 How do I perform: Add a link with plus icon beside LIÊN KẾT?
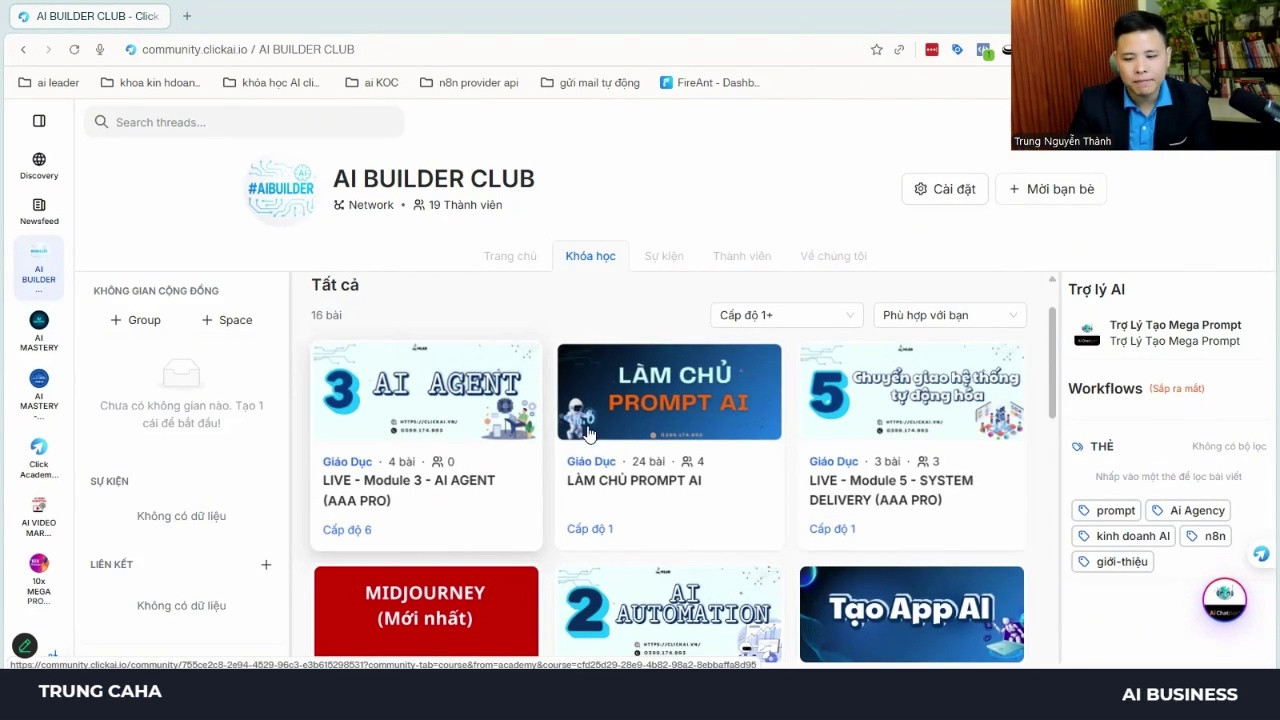(x=266, y=565)
